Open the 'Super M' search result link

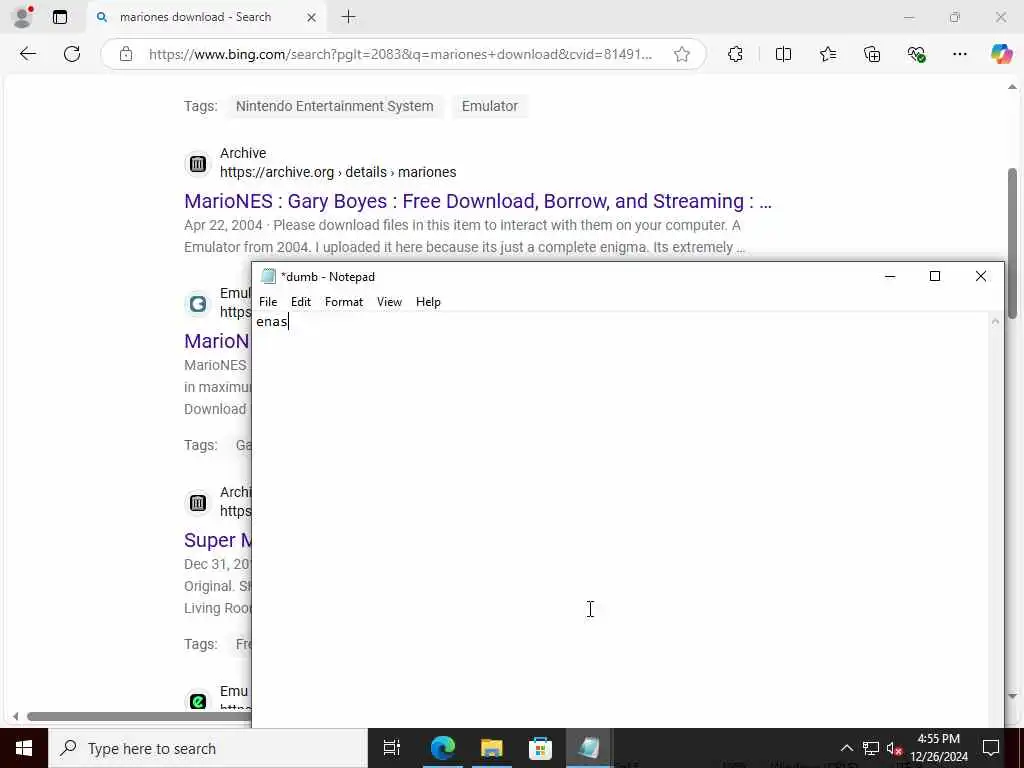218,540
